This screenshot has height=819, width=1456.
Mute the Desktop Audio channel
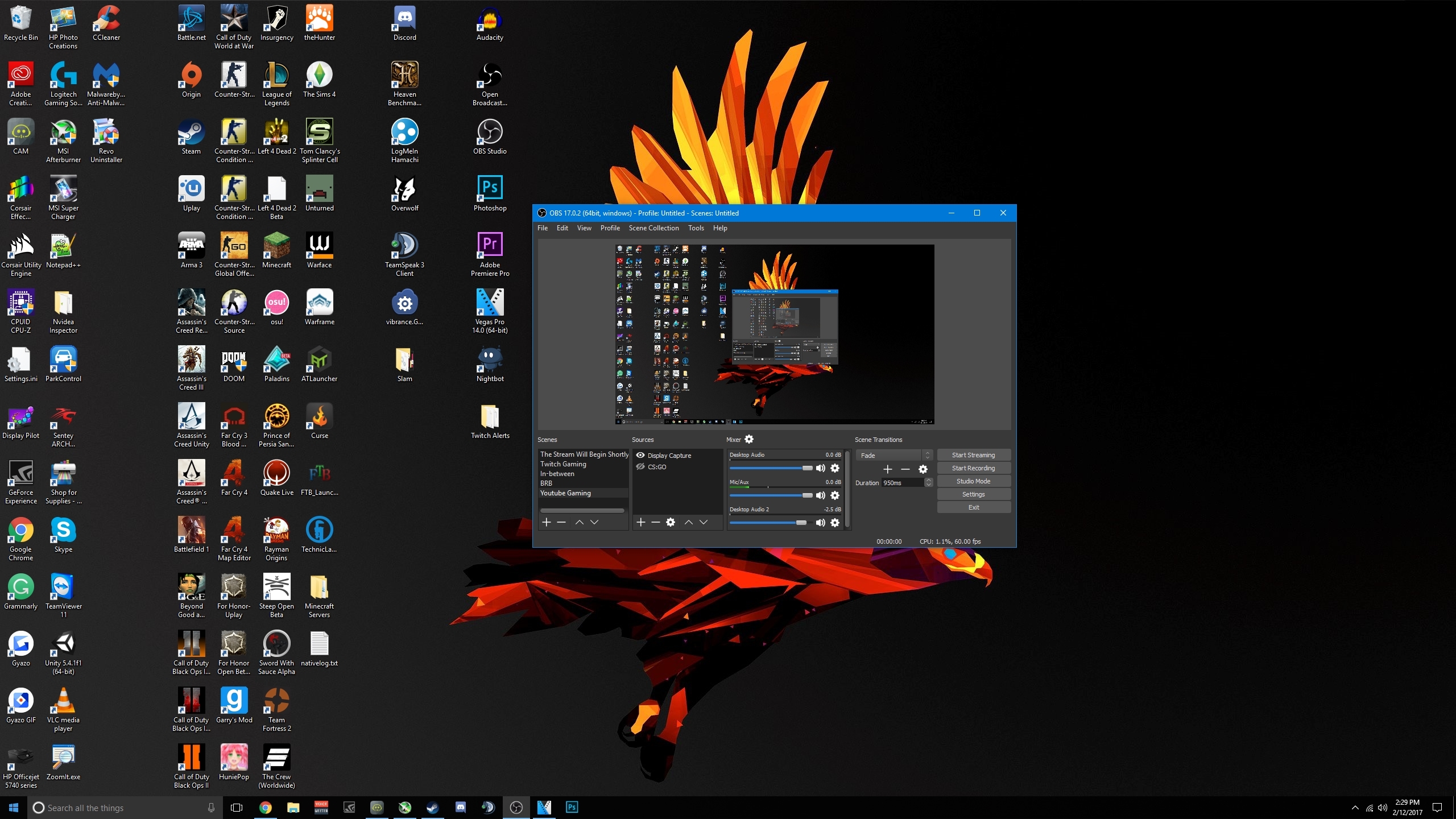[x=820, y=468]
